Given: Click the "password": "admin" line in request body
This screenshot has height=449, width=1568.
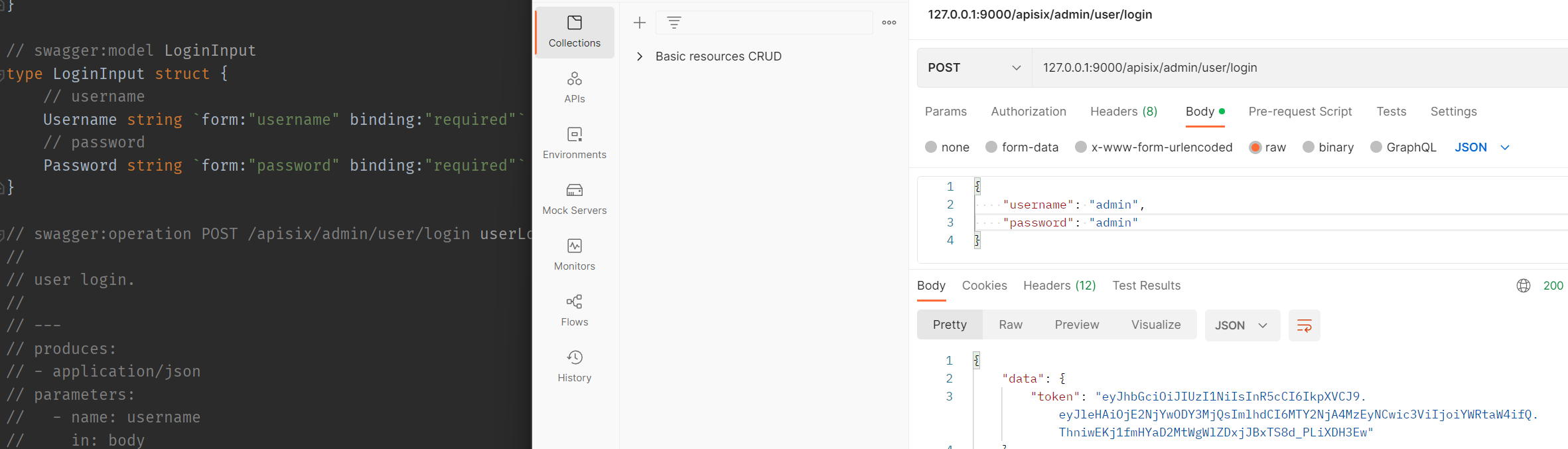Looking at the screenshot, I should [1070, 223].
